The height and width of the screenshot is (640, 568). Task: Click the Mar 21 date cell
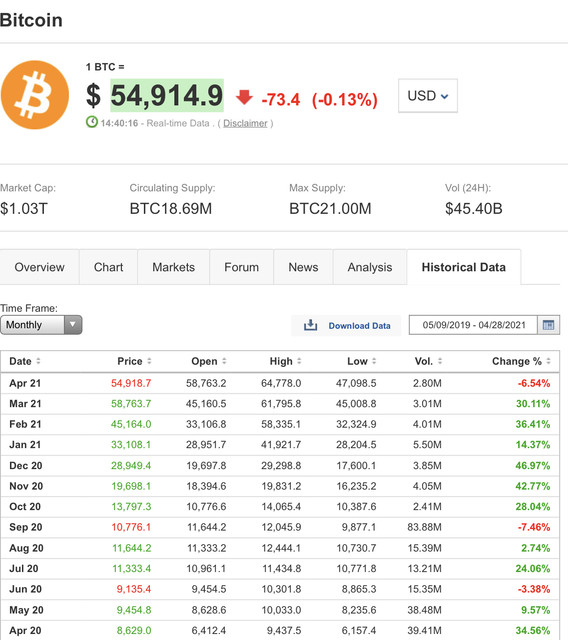tap(25, 404)
